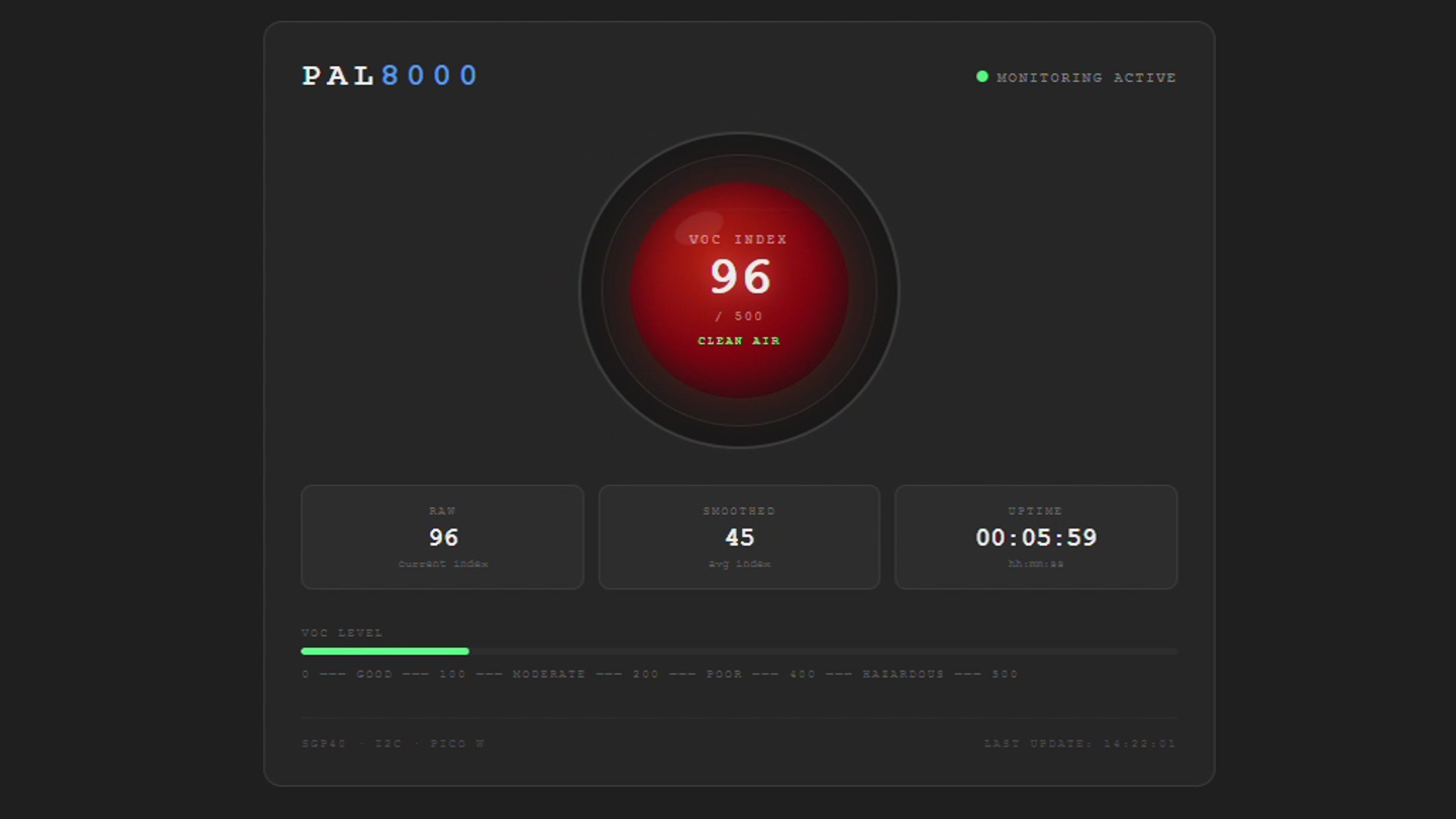Click the MONITORING ACTIVE status label
Image resolution: width=1456 pixels, height=819 pixels.
tap(1086, 77)
